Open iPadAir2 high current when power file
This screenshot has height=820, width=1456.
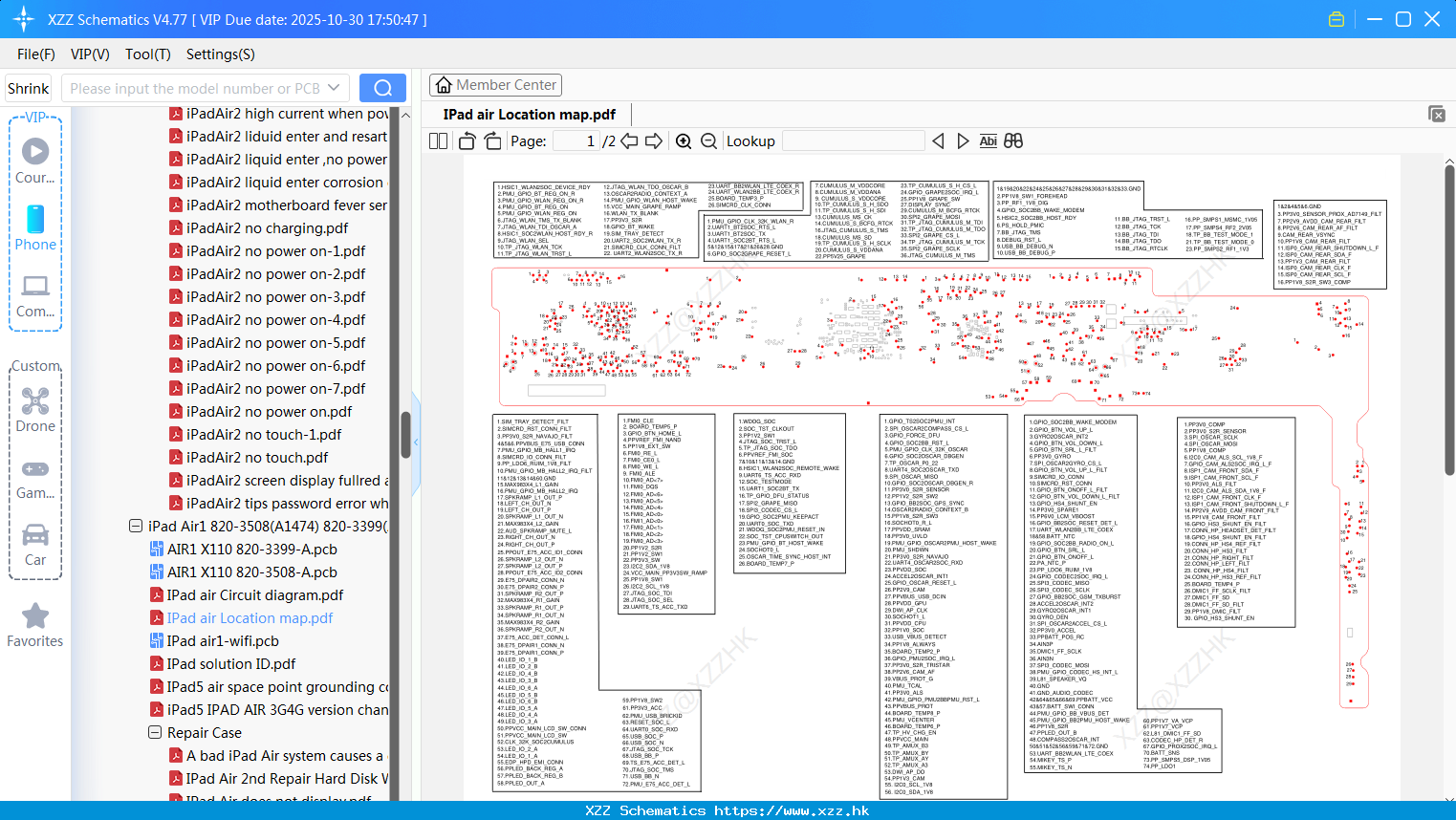pos(287,113)
